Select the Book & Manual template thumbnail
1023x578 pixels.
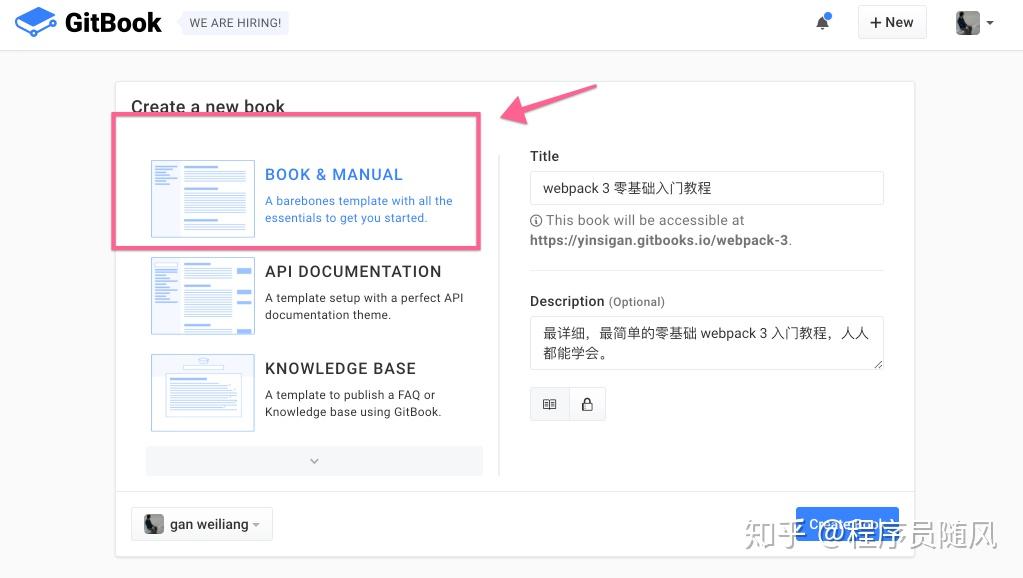[203, 199]
